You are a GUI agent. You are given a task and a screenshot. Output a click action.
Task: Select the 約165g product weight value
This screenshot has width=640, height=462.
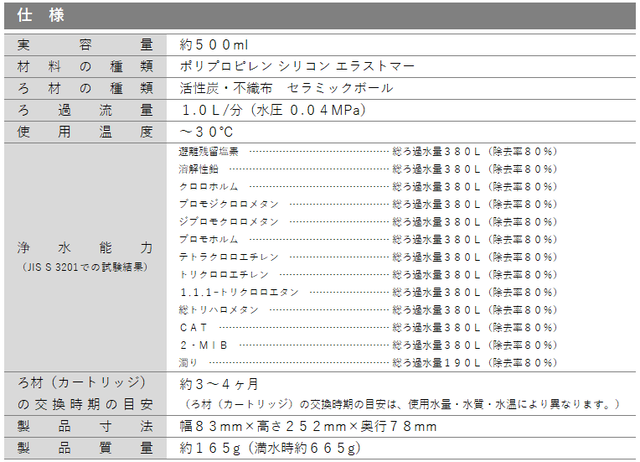pyautogui.click(x=270, y=449)
